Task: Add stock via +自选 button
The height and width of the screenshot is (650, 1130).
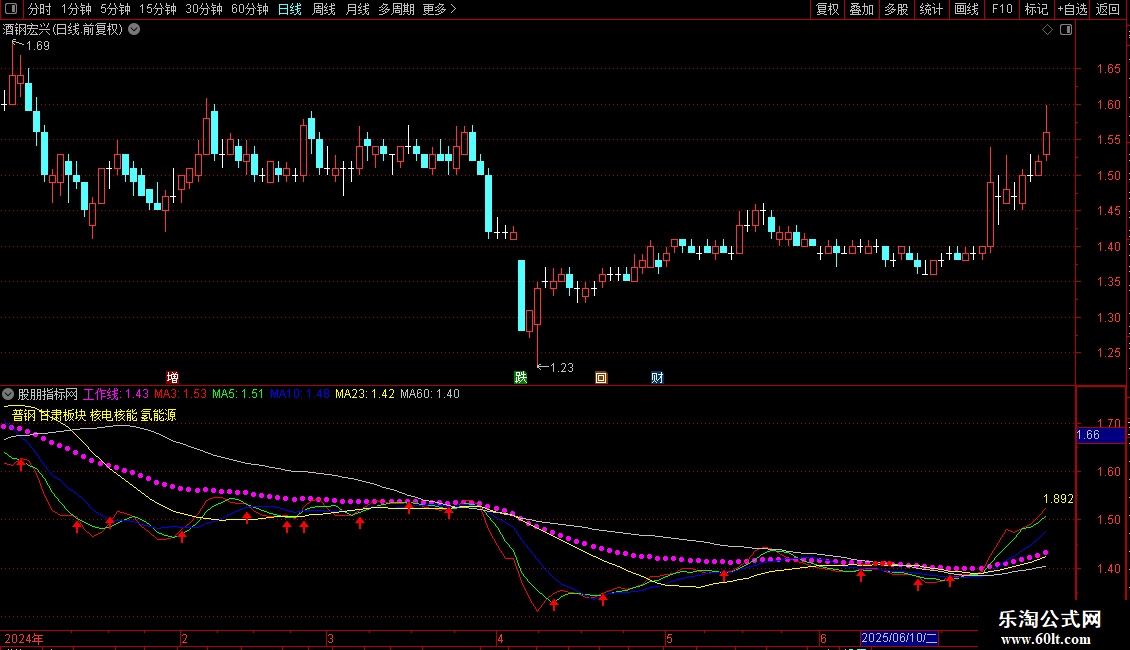Action: pyautogui.click(x=1072, y=9)
